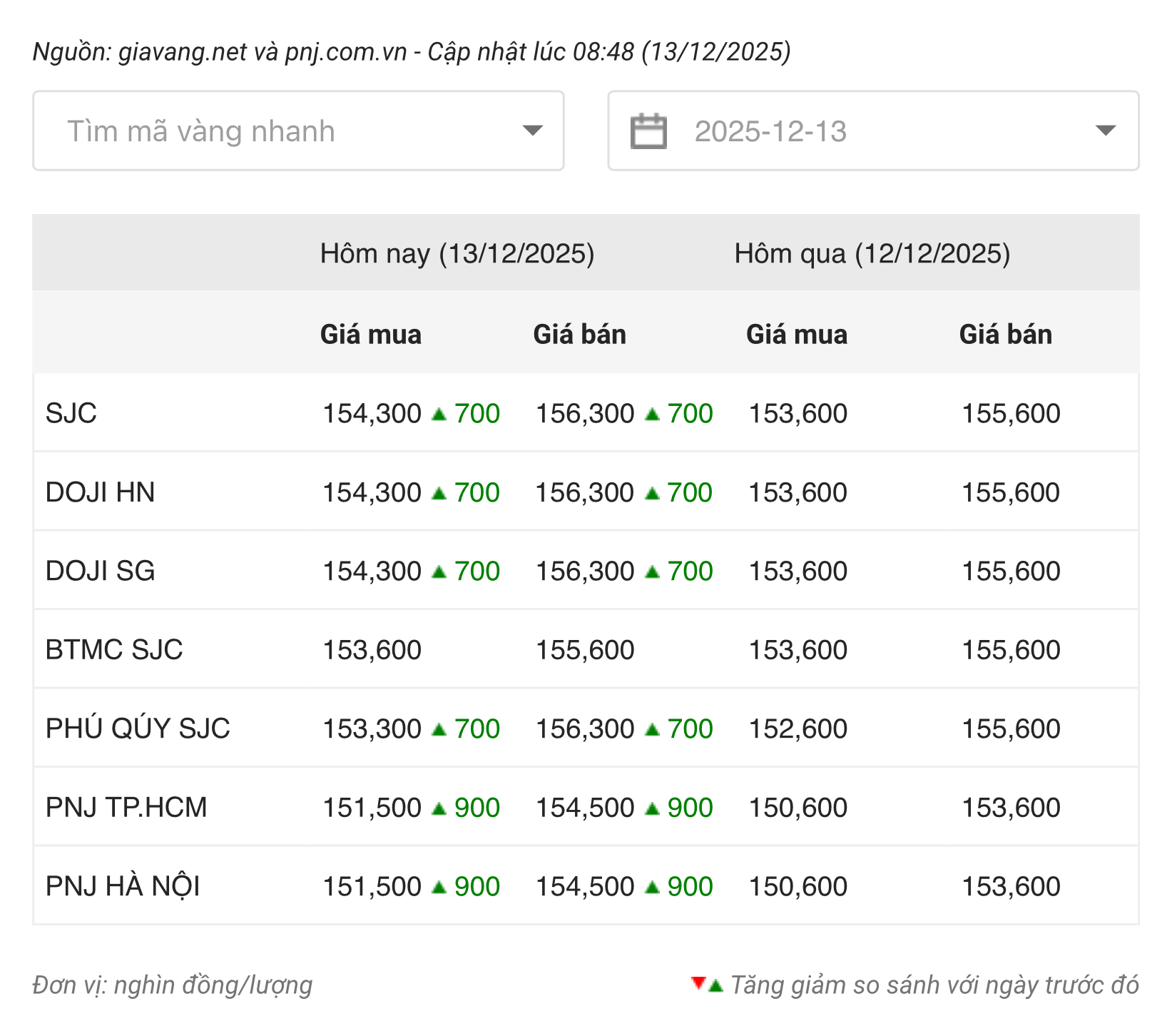Viewport: 1172px width, 1036px height.
Task: Select the DOJI SG row label
Action: (100, 571)
